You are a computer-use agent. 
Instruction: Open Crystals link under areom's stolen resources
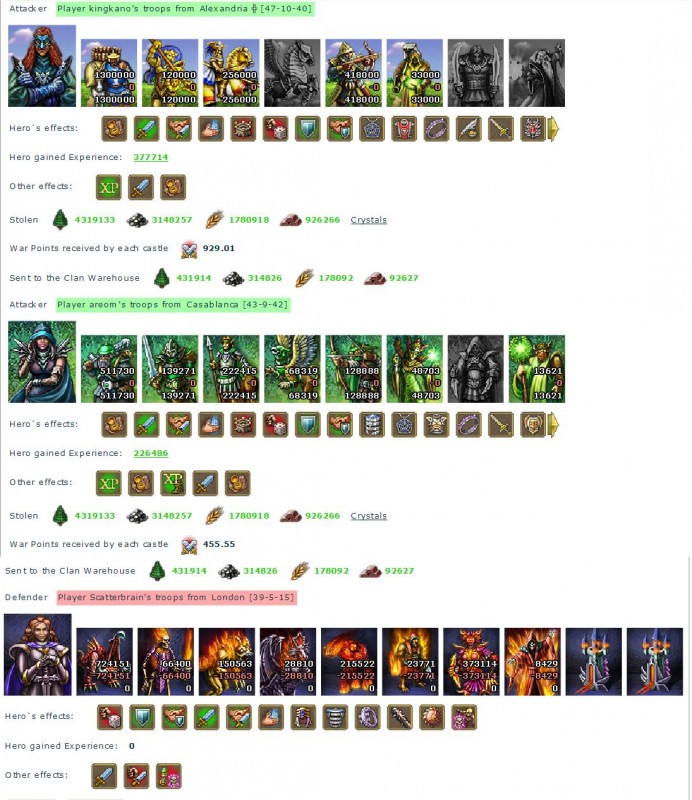368,516
